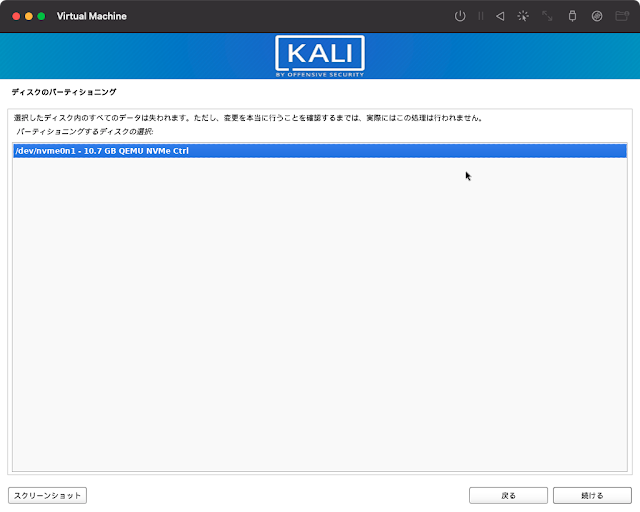This screenshot has height=512, width=640.
Task: Click the restart triangle icon
Action: pos(500,16)
